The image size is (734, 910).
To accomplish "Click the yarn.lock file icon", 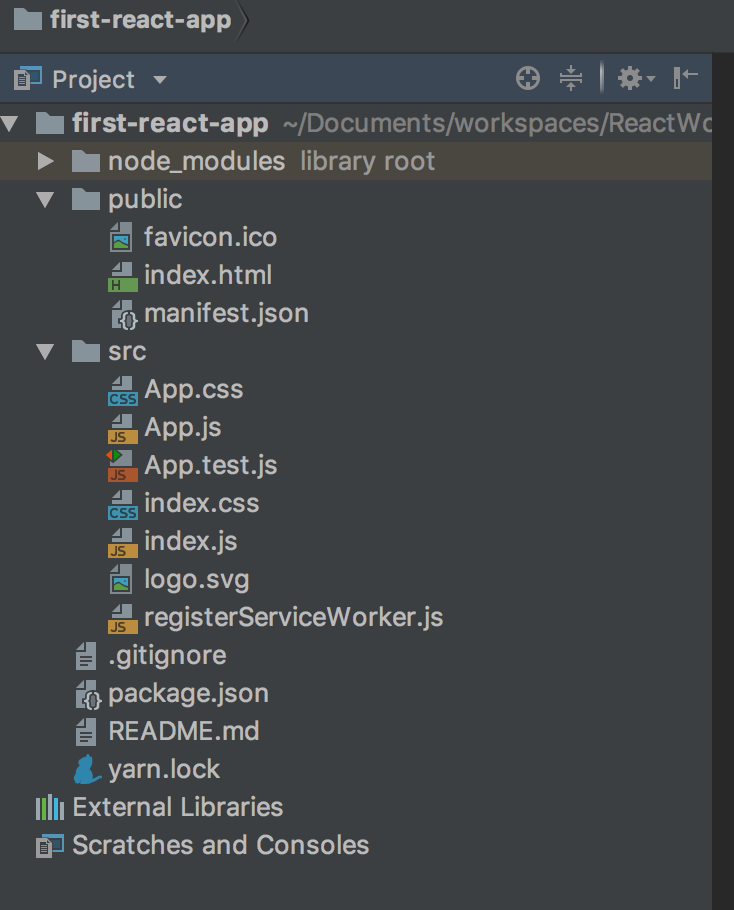I will coord(87,769).
